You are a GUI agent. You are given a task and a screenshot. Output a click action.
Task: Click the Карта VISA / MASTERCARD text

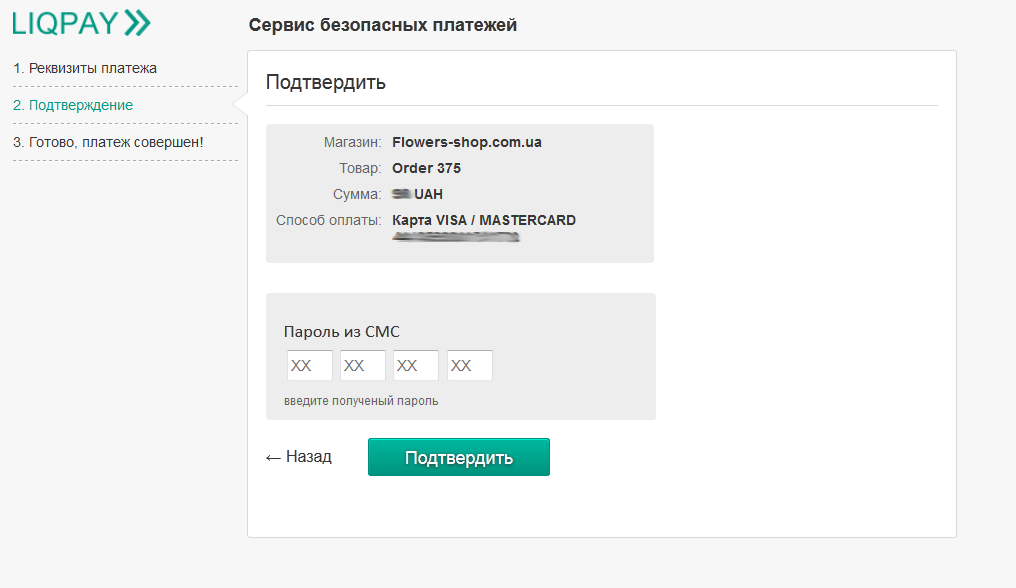point(483,220)
